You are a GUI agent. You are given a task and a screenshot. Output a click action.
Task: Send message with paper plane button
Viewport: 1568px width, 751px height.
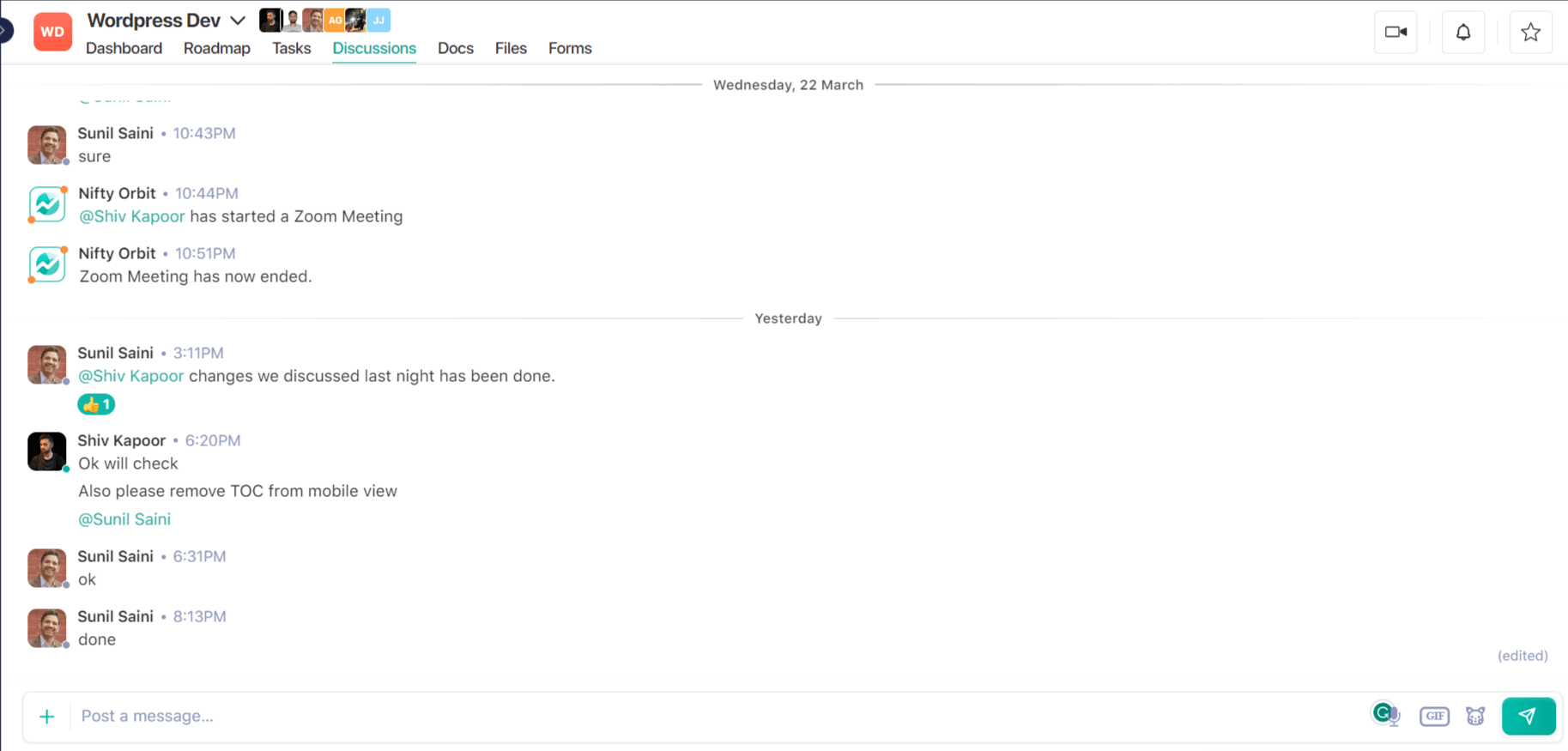point(1528,716)
